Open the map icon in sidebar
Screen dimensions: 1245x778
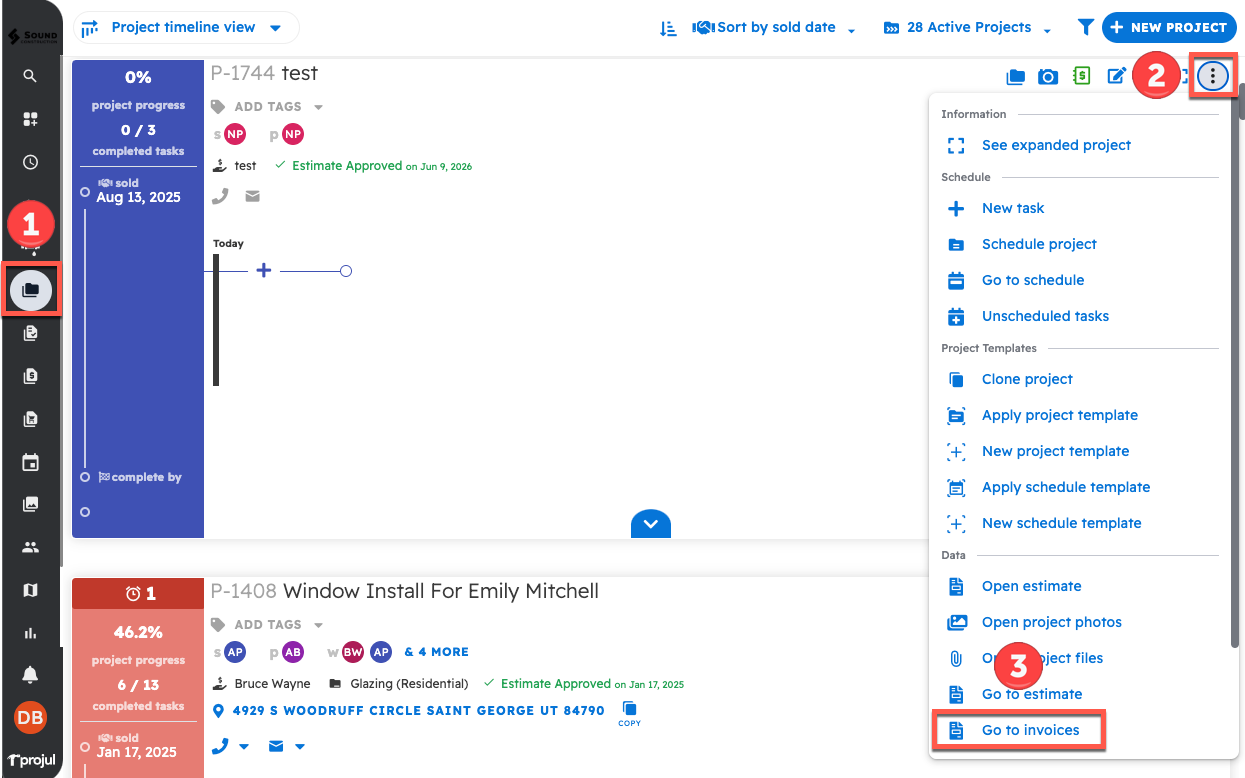point(30,590)
